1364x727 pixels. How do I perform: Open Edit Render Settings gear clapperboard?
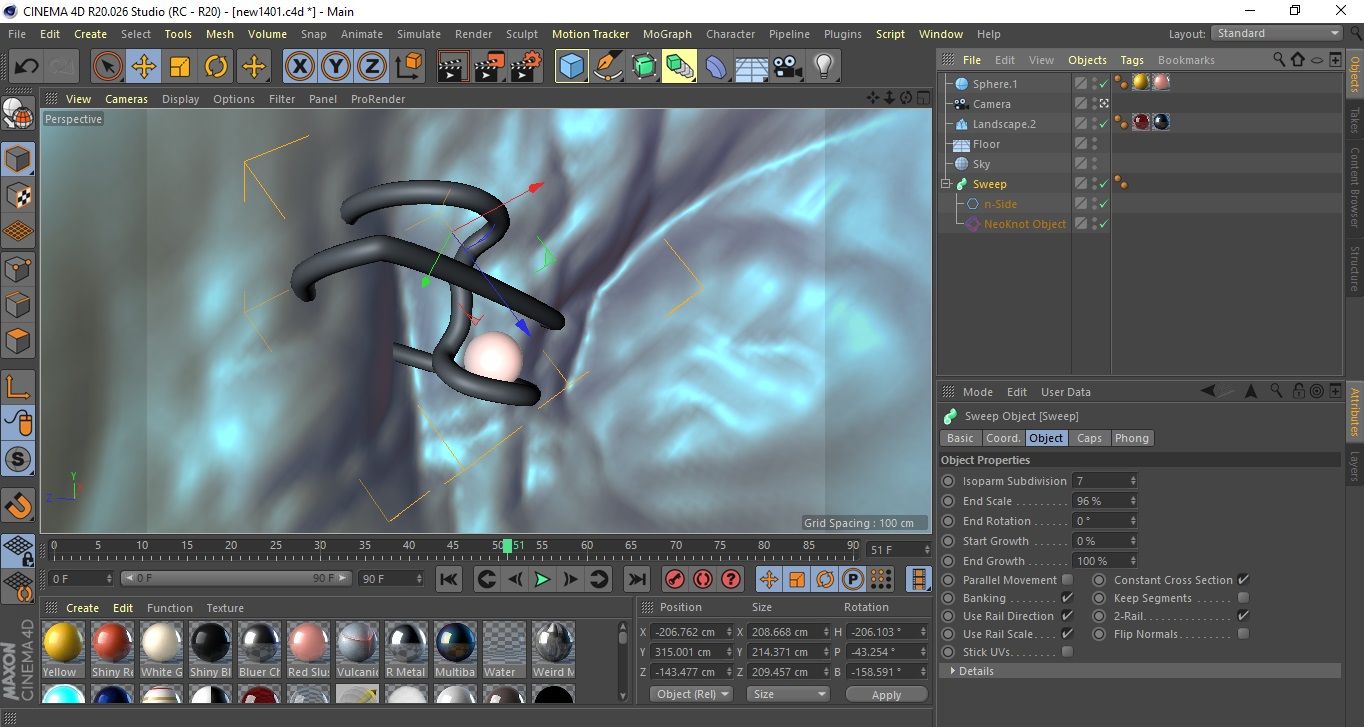coord(525,67)
